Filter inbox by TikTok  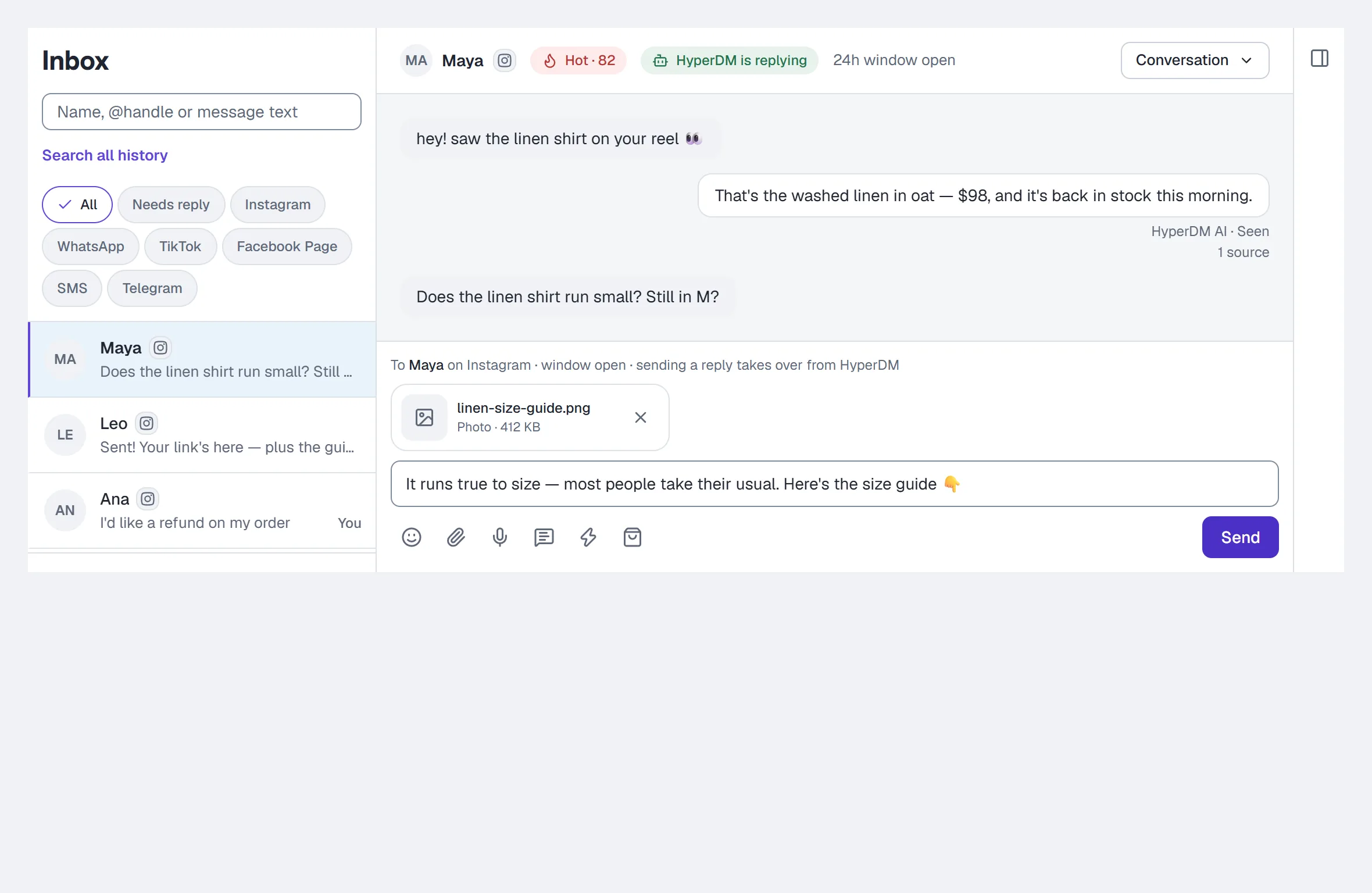tap(180, 247)
